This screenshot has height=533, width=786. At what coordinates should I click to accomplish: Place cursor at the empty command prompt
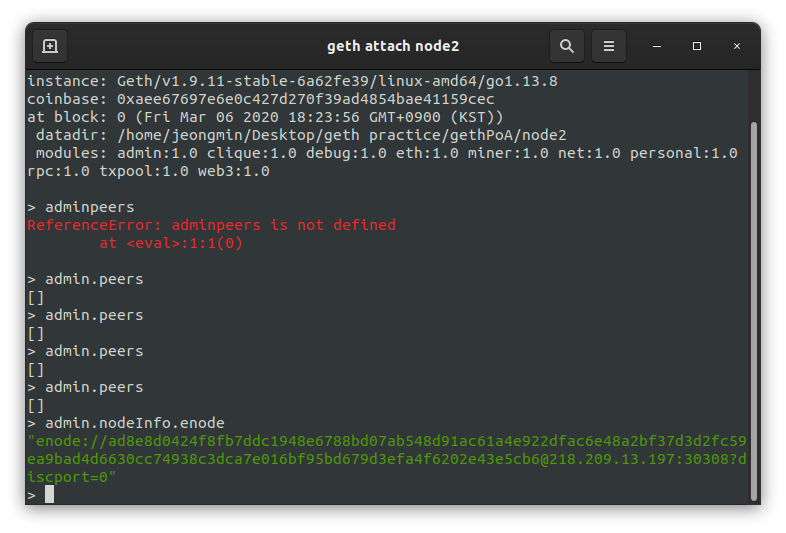(x=49, y=494)
